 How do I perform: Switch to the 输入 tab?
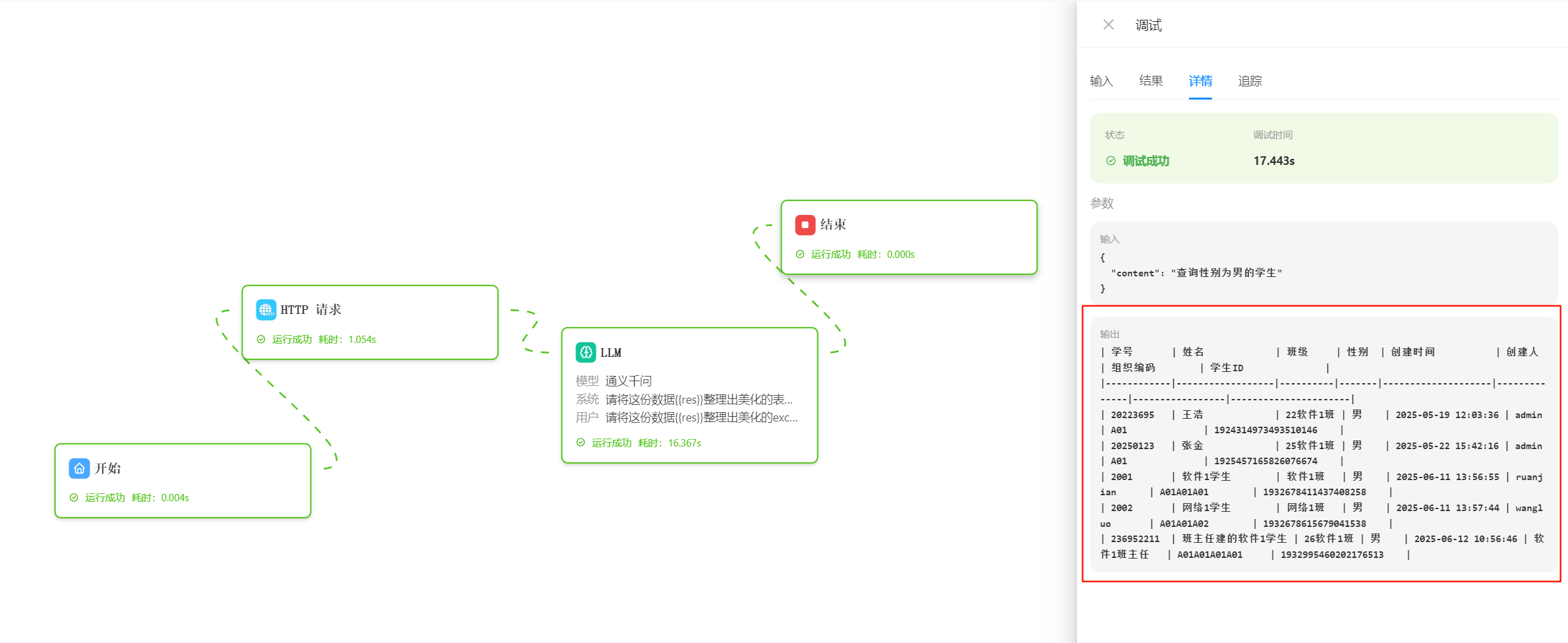coord(1103,80)
